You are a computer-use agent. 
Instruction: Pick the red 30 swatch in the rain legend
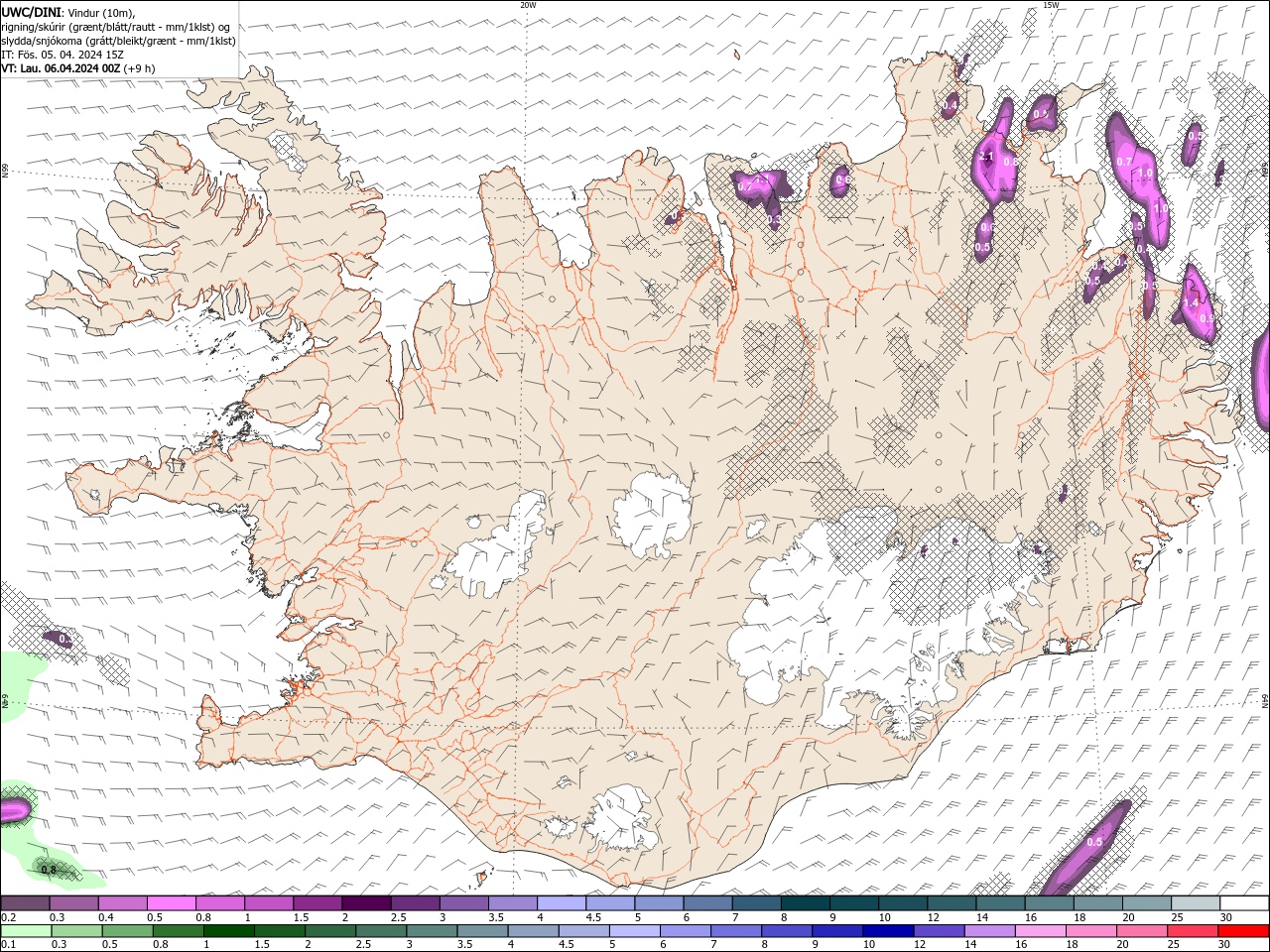pos(1243,931)
